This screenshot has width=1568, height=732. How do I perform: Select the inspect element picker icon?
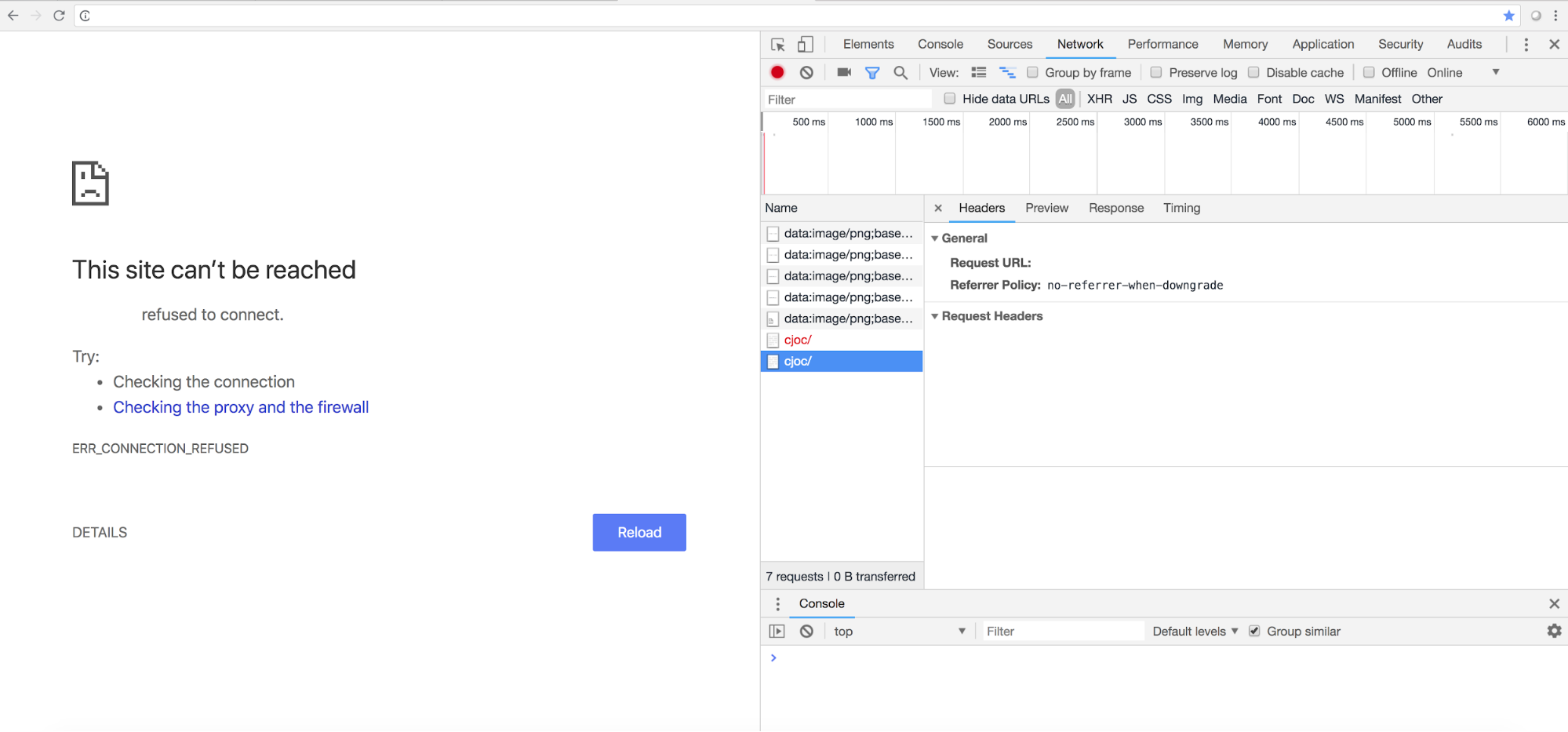(778, 45)
